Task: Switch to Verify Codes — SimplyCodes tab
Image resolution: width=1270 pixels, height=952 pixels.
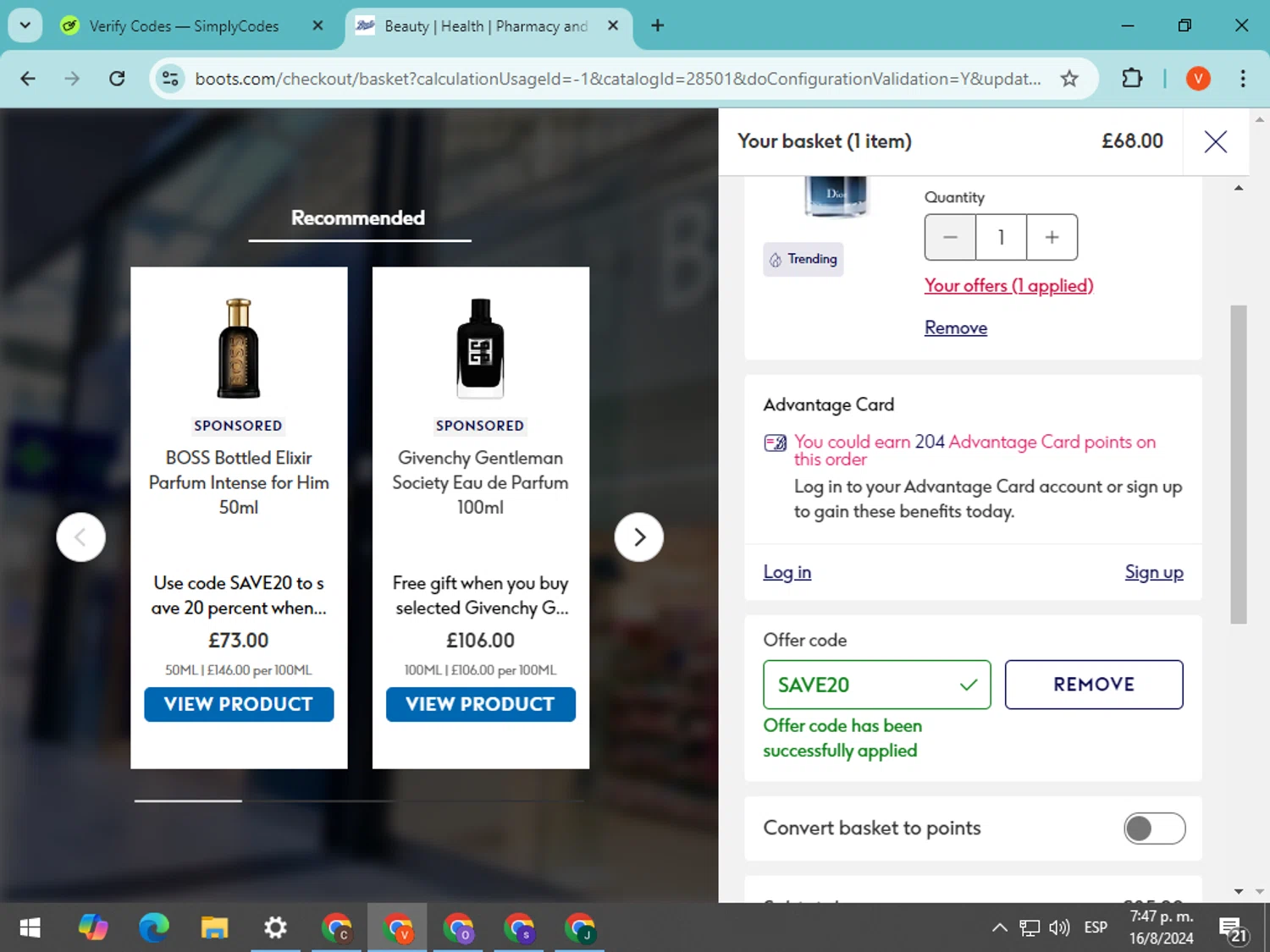Action: tap(184, 26)
